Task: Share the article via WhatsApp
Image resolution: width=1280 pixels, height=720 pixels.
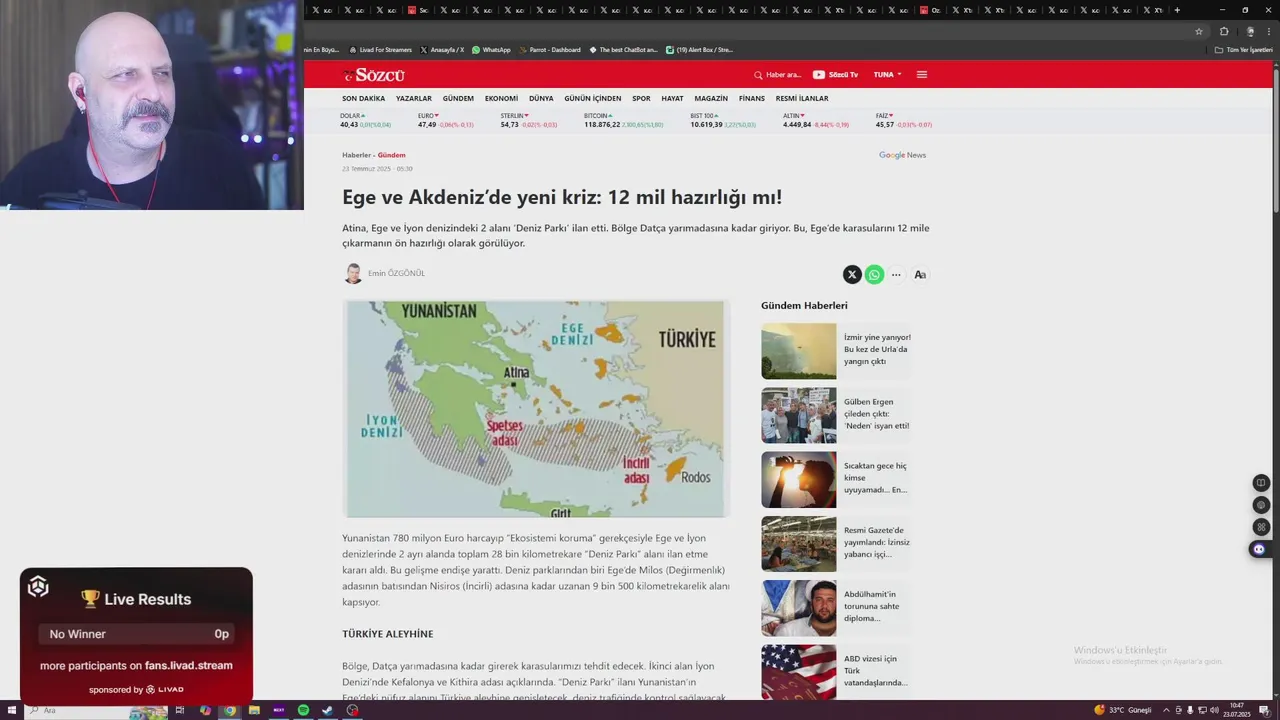Action: [874, 274]
